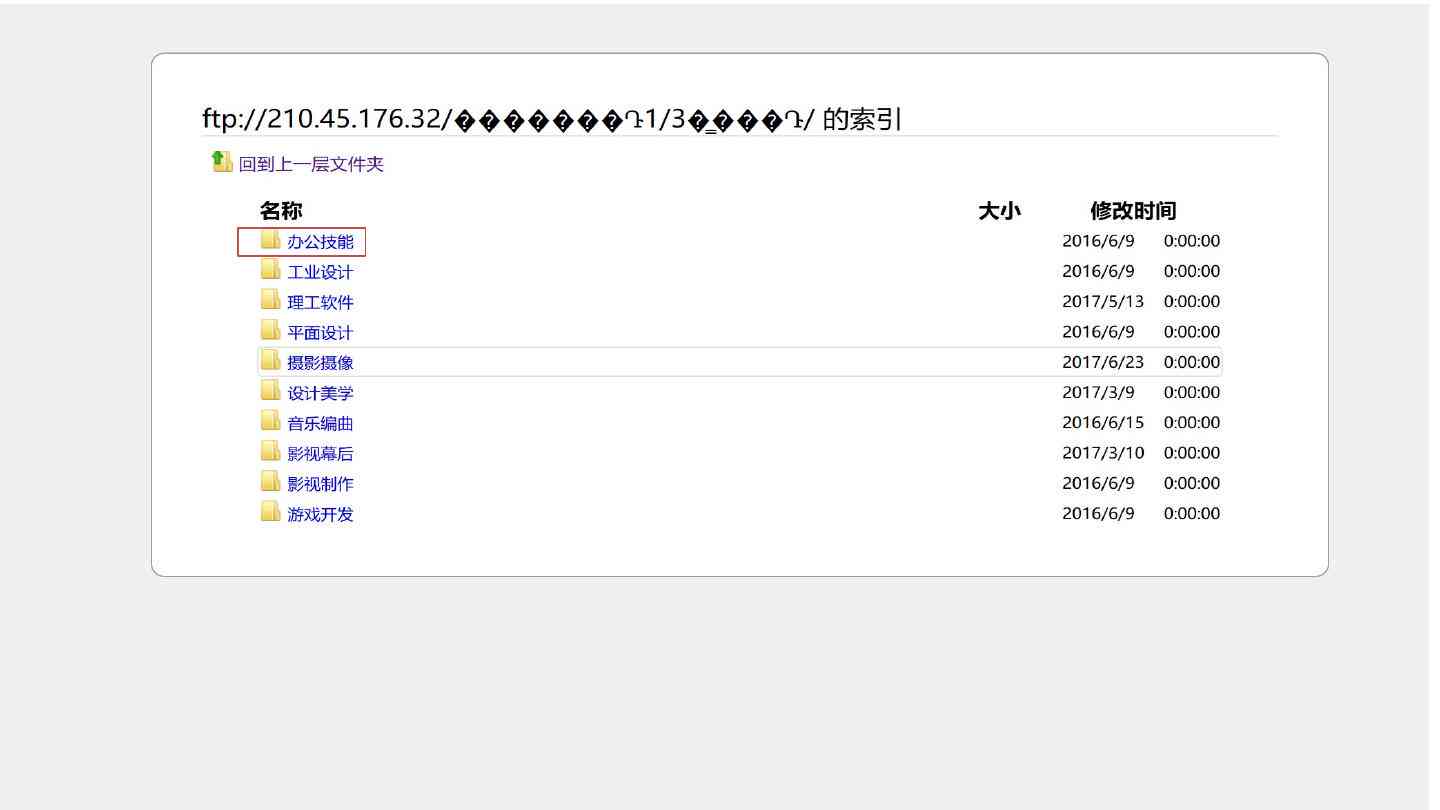1440x810 pixels.
Task: Open the 摄影摄像 folder link
Action: 320,363
